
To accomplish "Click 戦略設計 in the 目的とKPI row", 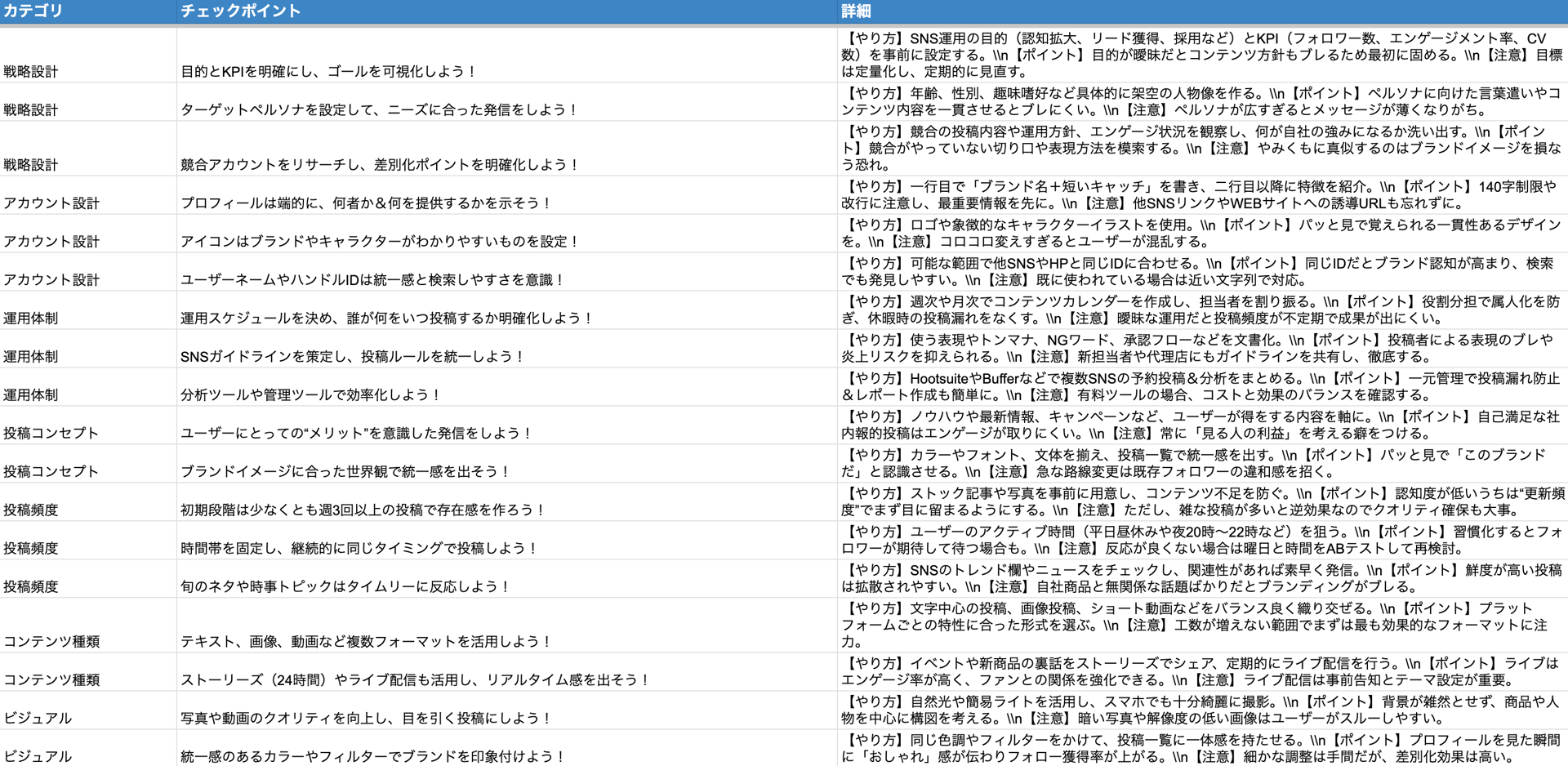I will [31, 72].
